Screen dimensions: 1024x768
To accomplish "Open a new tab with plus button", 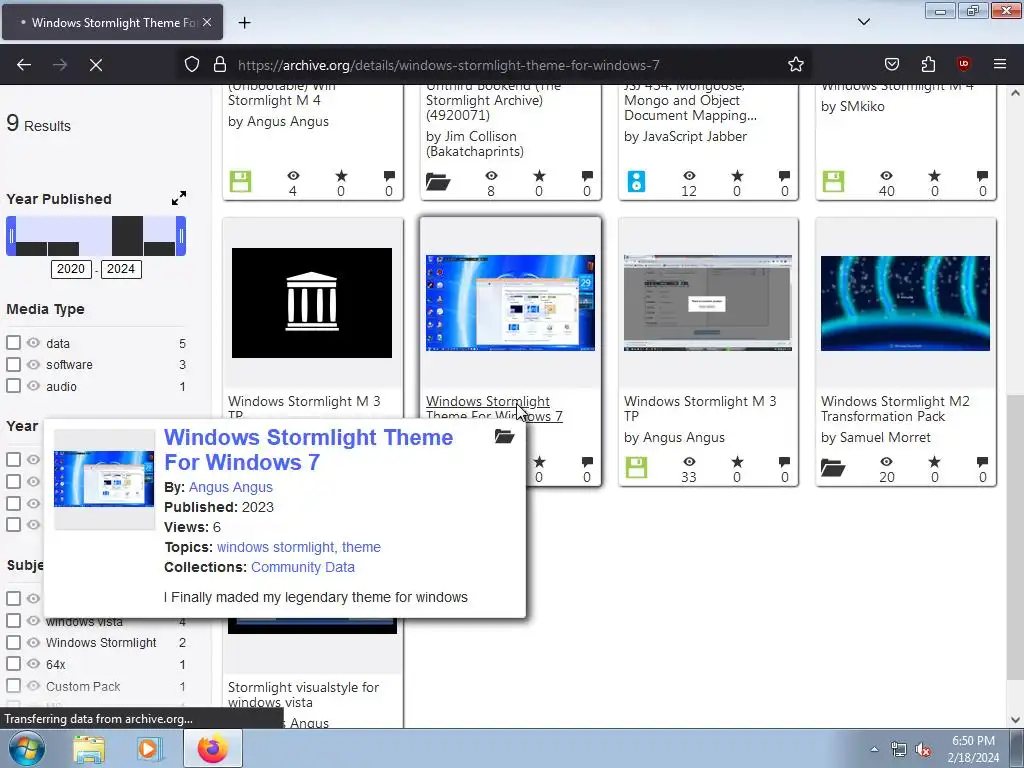I will (x=244, y=23).
